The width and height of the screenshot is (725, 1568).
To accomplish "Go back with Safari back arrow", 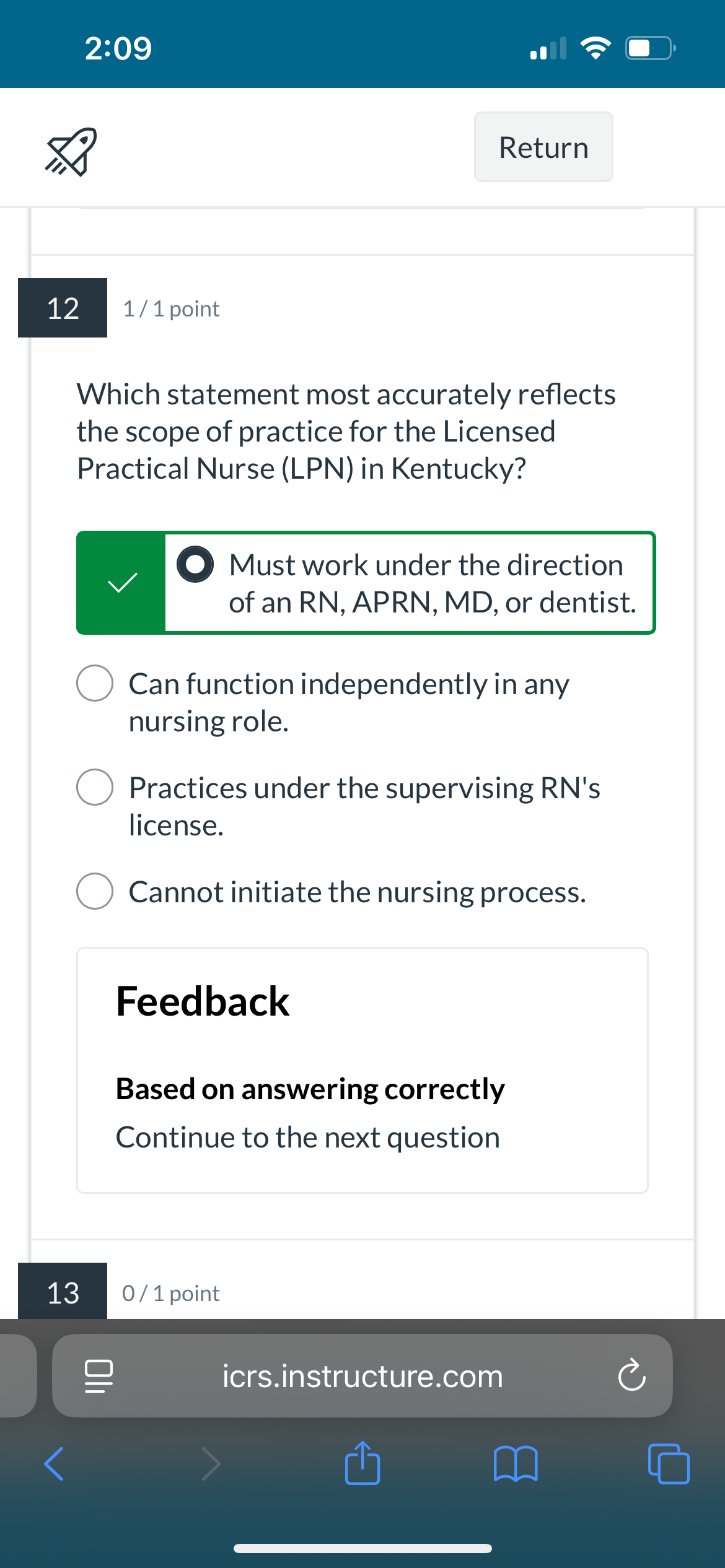I will (x=55, y=1464).
